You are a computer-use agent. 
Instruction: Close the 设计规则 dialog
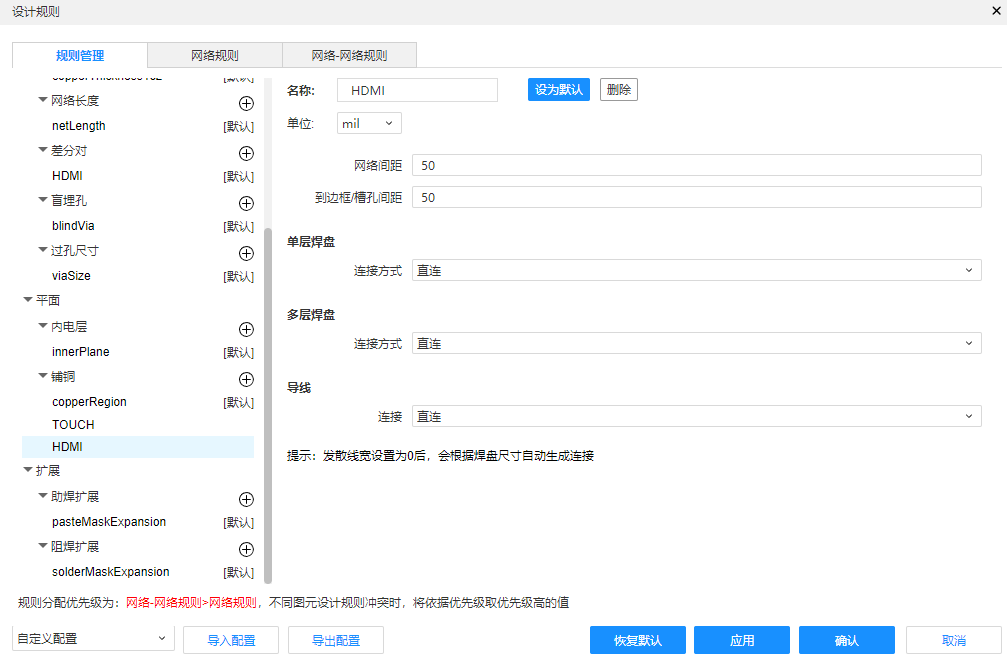click(x=996, y=11)
